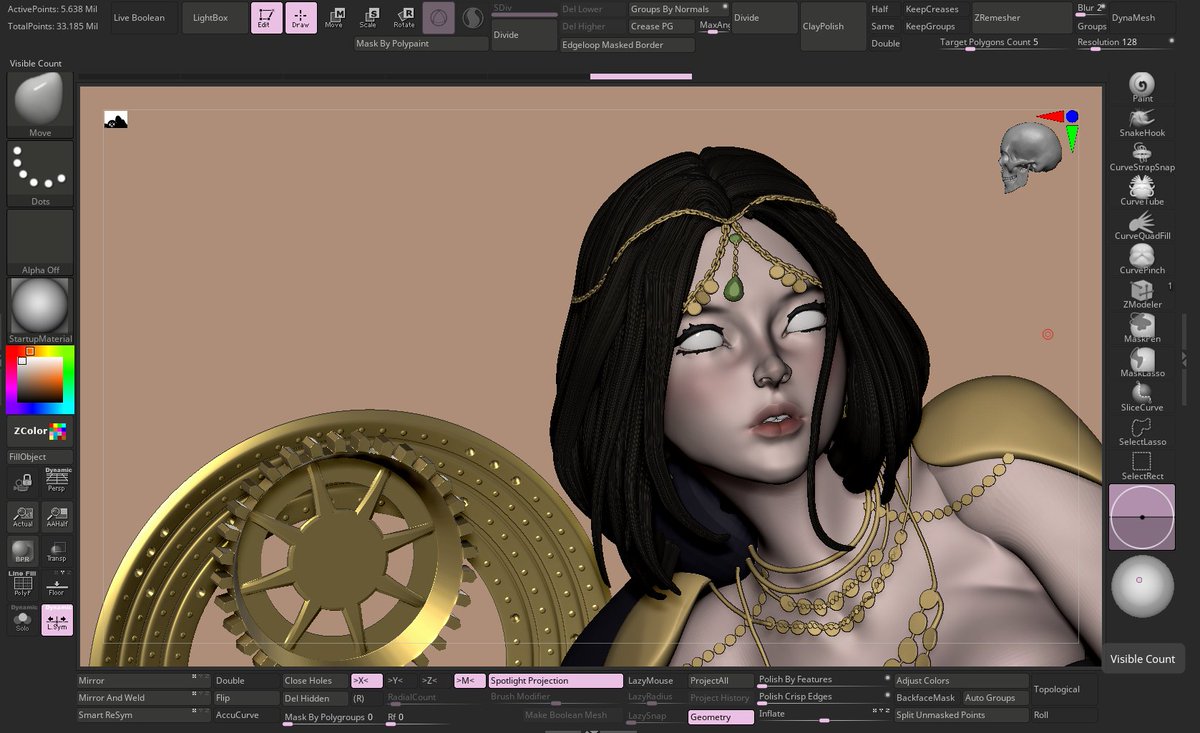Pick a color from the ZColor gradient swatch
This screenshot has width=1200, height=733.
pyautogui.click(x=38, y=378)
